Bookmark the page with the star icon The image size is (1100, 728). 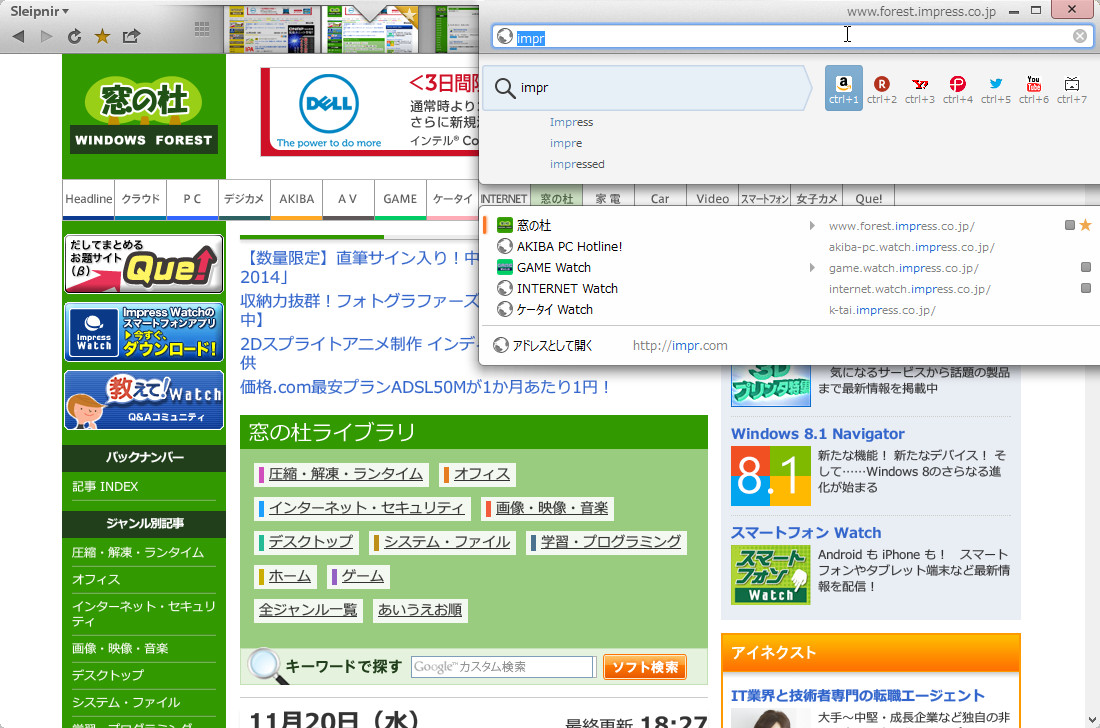[x=102, y=35]
